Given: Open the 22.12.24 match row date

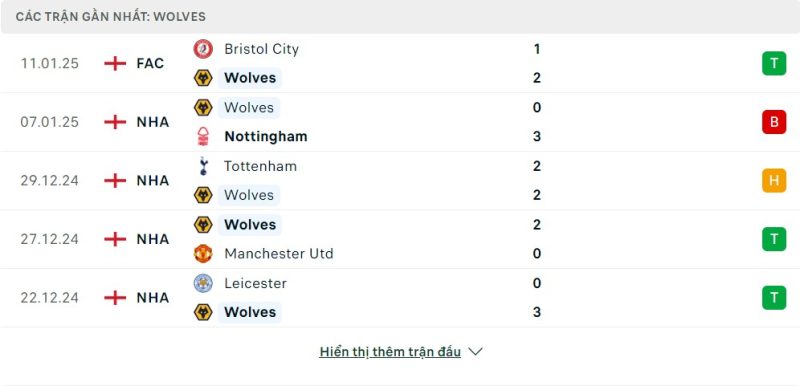Looking at the screenshot, I should click(49, 298).
